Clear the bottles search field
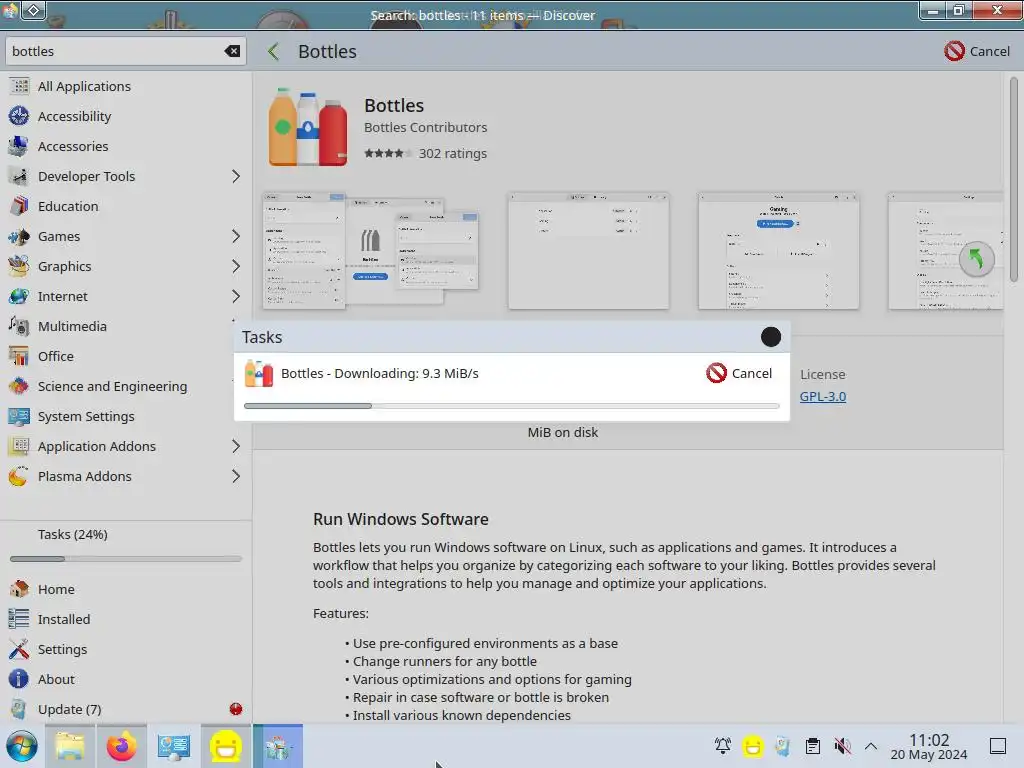Screen dimensions: 1024x768 coord(232,51)
